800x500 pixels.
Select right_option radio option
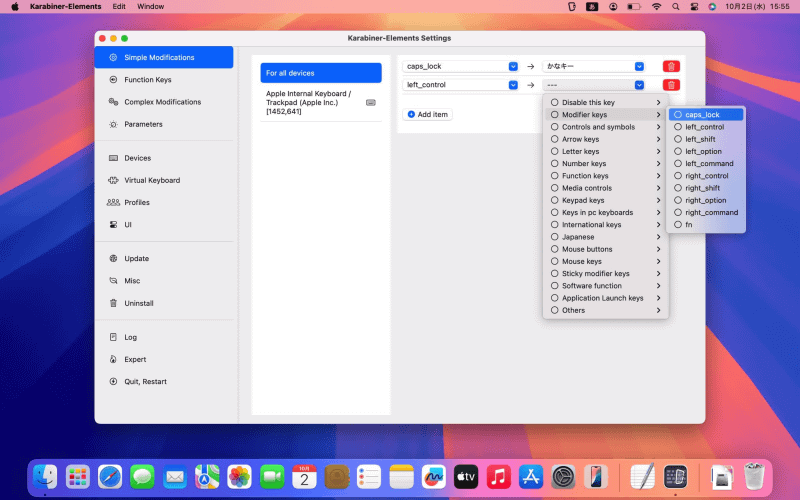[x=706, y=201]
